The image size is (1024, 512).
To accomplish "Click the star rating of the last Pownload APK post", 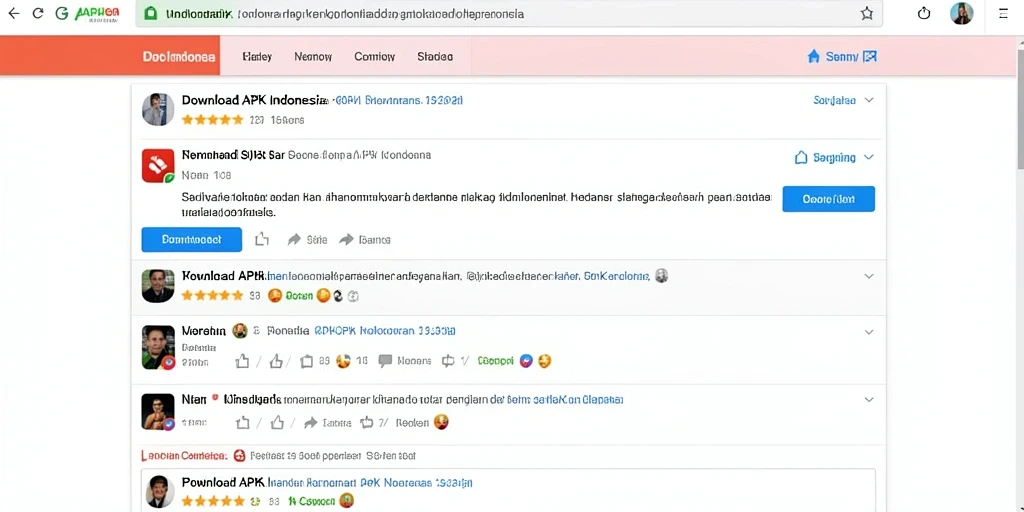I will click(x=212, y=501).
